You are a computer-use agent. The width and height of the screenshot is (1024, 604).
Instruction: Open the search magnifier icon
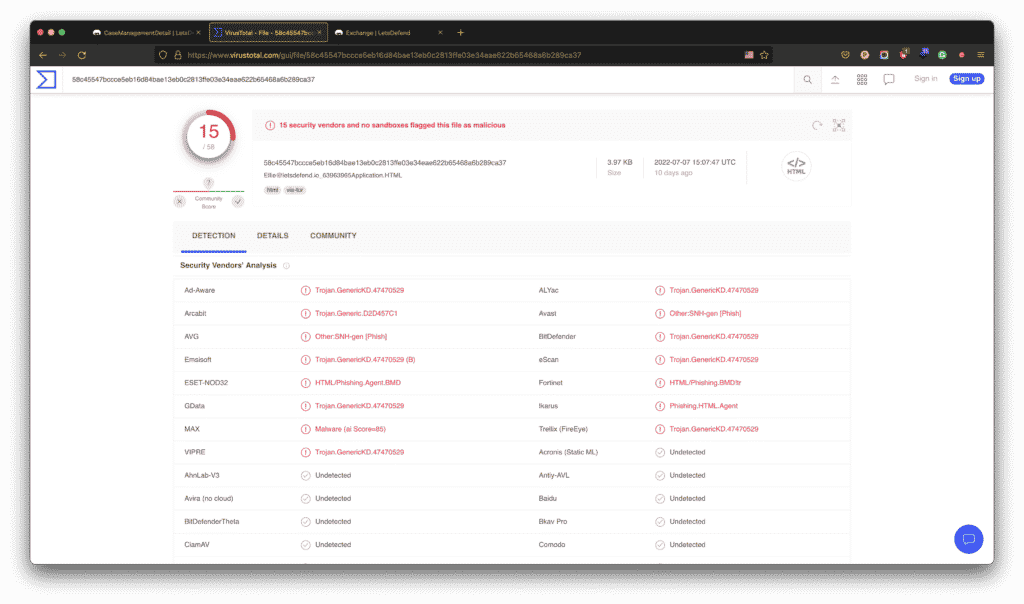808,80
